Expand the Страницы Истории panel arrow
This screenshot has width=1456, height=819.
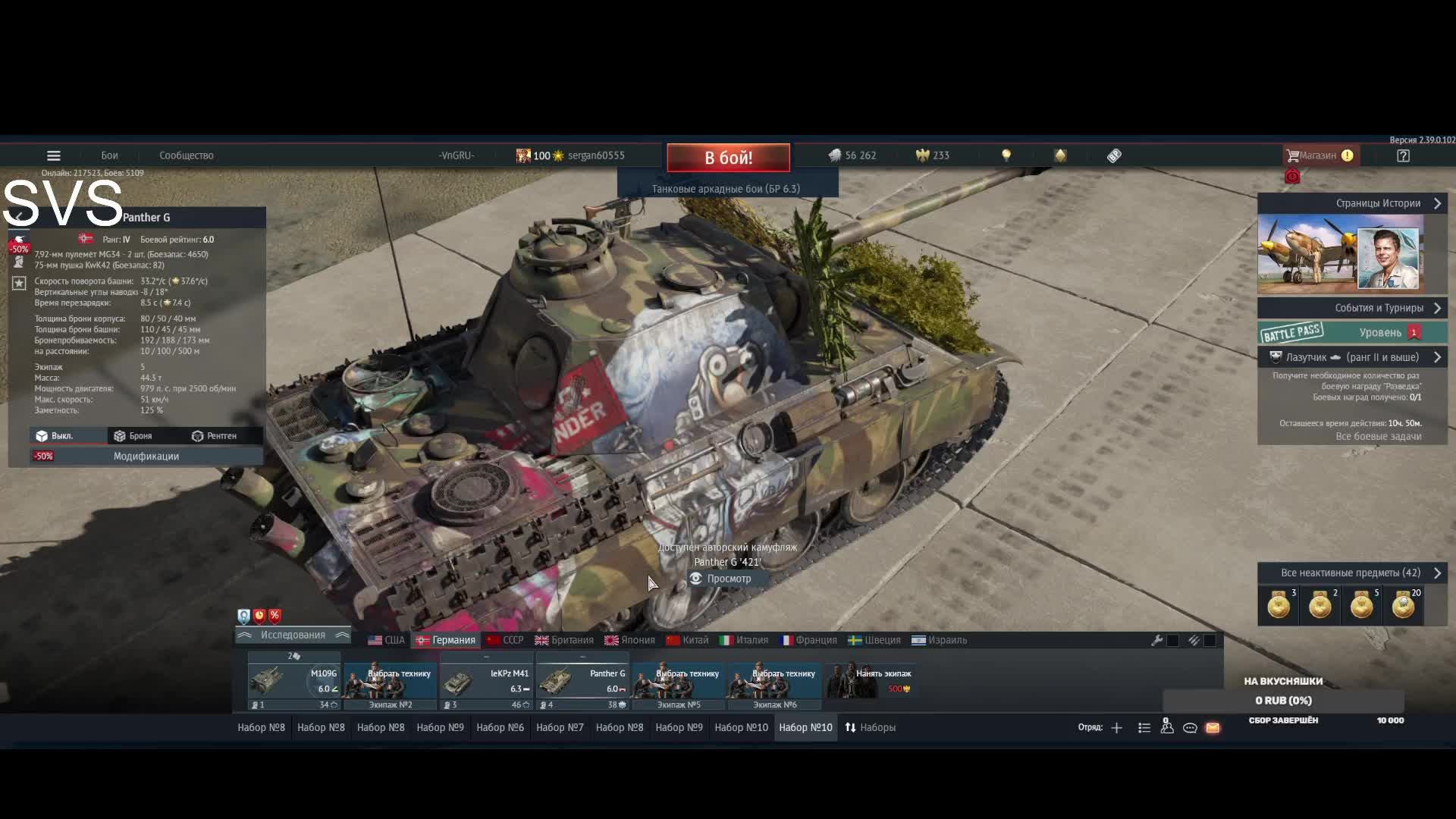pos(1437,203)
